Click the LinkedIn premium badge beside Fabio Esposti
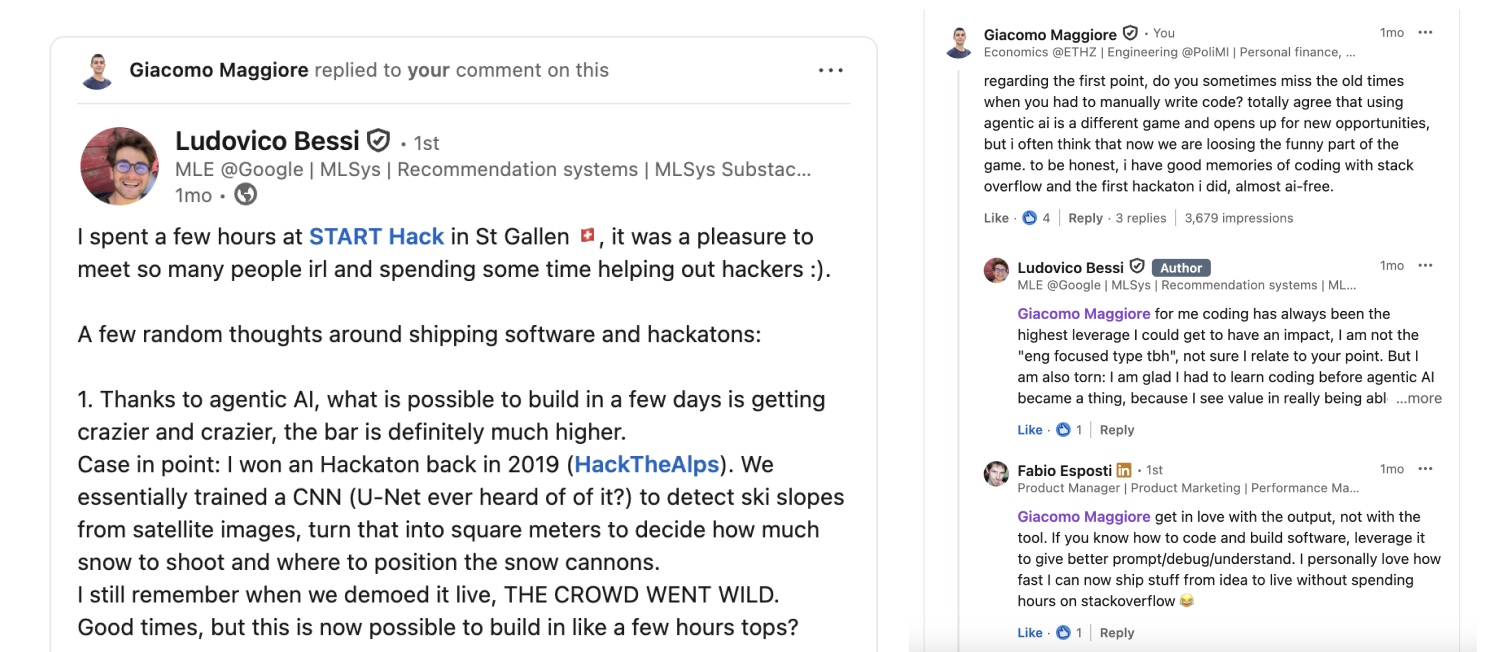 tap(1123, 470)
